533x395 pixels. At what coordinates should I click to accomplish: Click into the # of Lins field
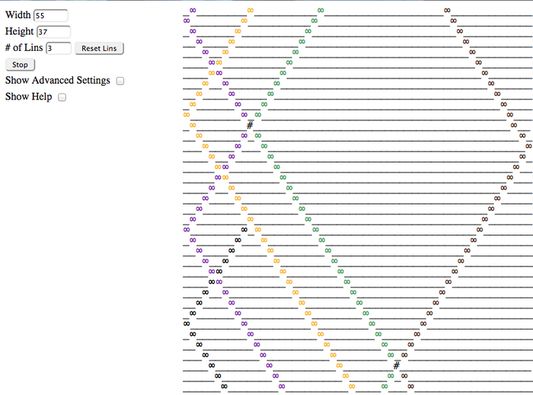click(x=58, y=48)
